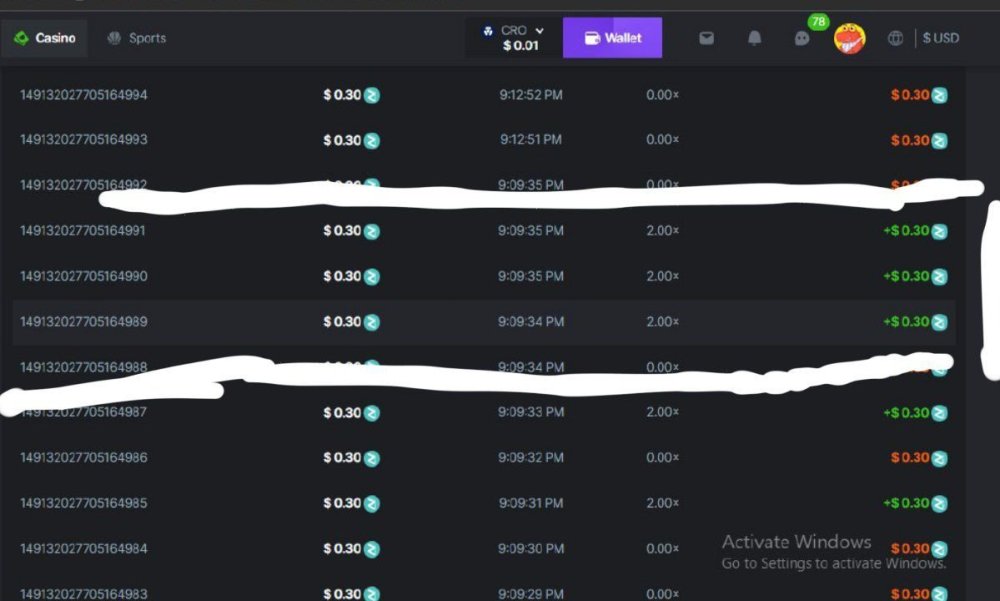
Task: Click coin icon in the 9:09:32 PM payout
Action: (939, 458)
